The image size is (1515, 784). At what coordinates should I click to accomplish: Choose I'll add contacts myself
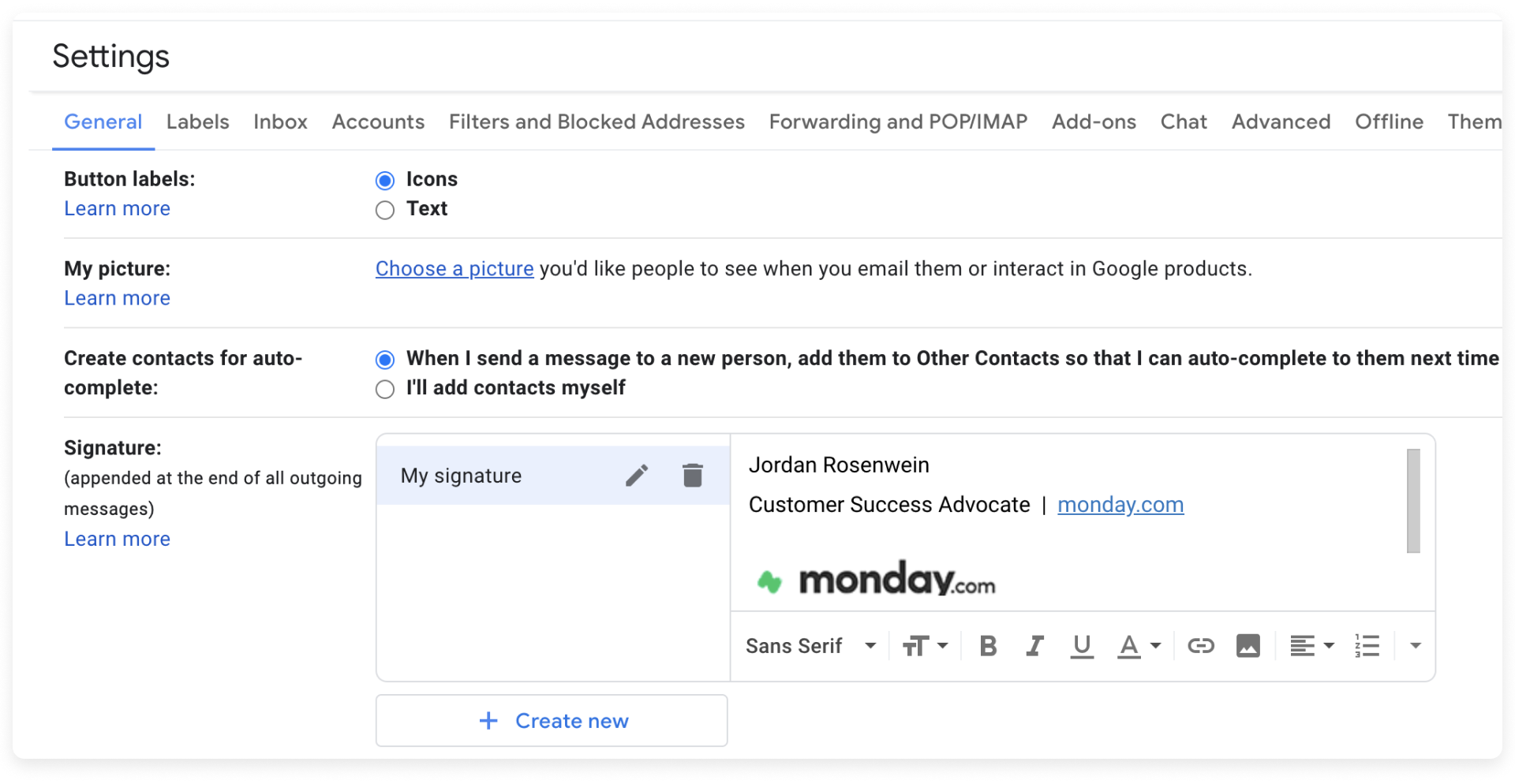tap(385, 389)
